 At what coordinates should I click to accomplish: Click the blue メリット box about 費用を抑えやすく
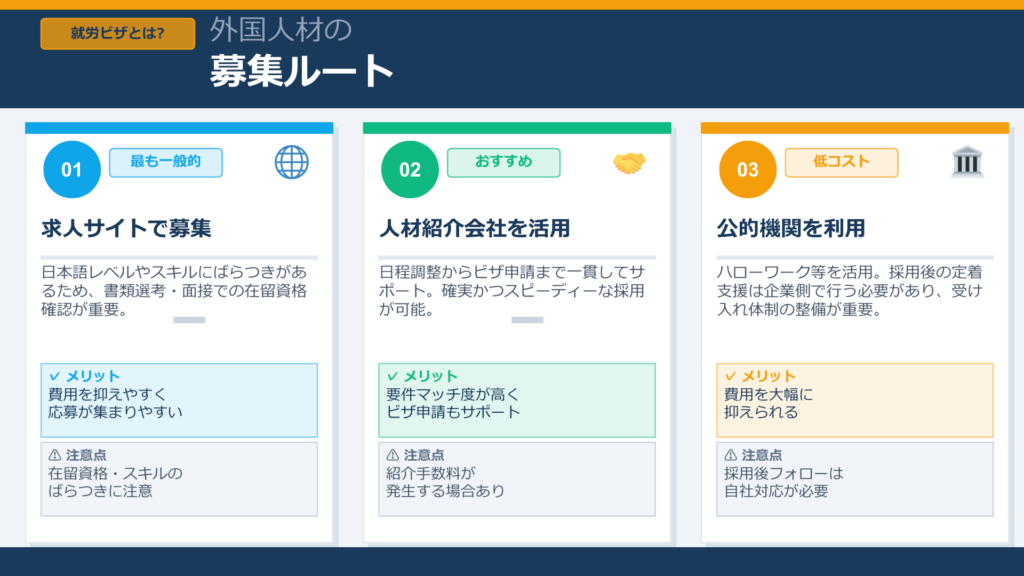pos(179,400)
